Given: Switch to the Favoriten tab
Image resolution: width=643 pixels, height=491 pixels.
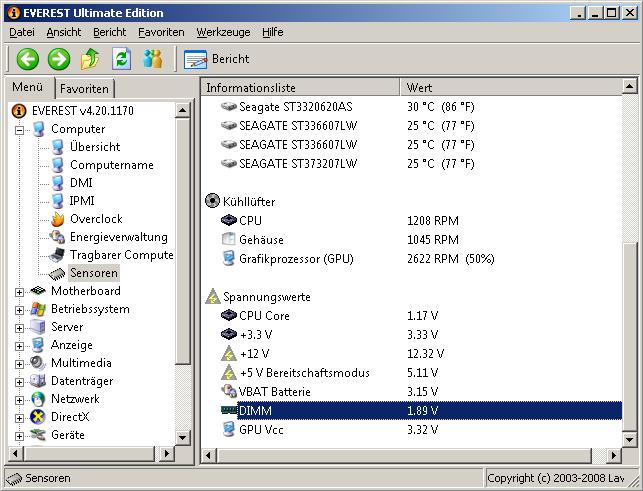Looking at the screenshot, I should pyautogui.click(x=84, y=89).
